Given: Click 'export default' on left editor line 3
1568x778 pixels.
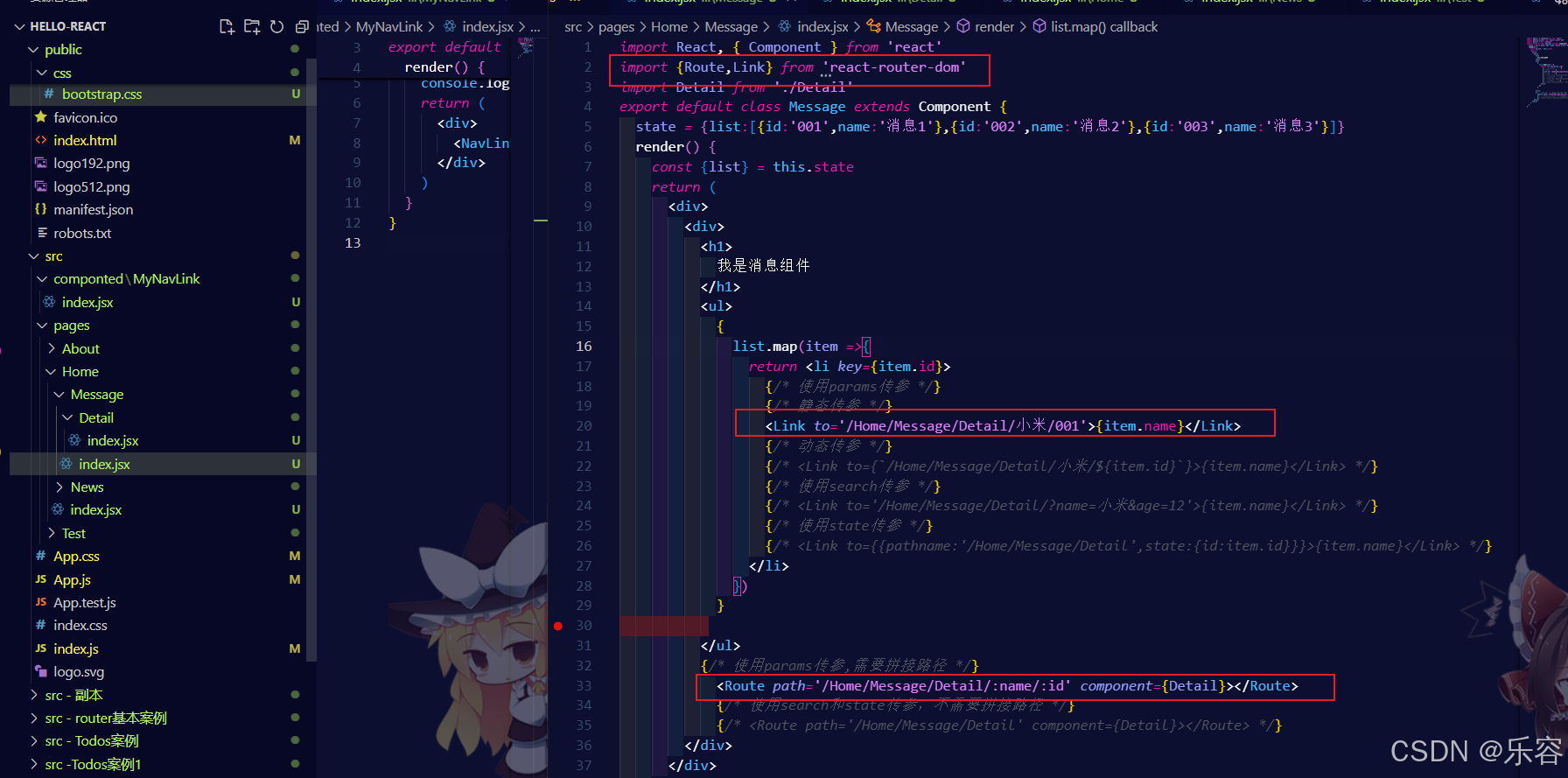Looking at the screenshot, I should coord(444,47).
